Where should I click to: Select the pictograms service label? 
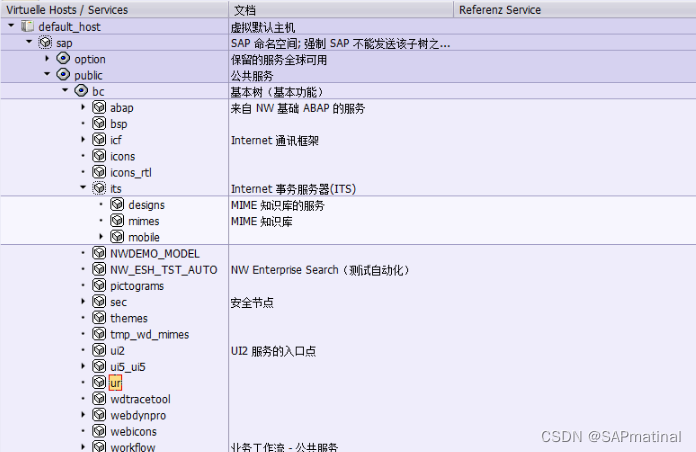[137, 286]
